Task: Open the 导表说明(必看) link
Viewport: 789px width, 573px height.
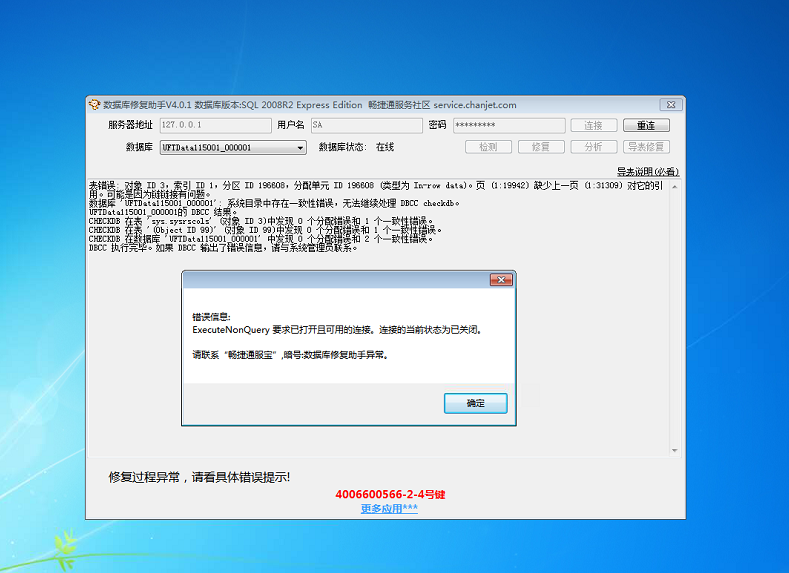Action: pos(648,172)
